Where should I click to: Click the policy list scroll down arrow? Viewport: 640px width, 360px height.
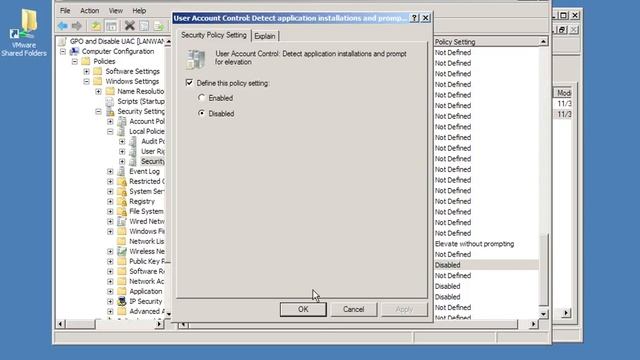click(543, 314)
